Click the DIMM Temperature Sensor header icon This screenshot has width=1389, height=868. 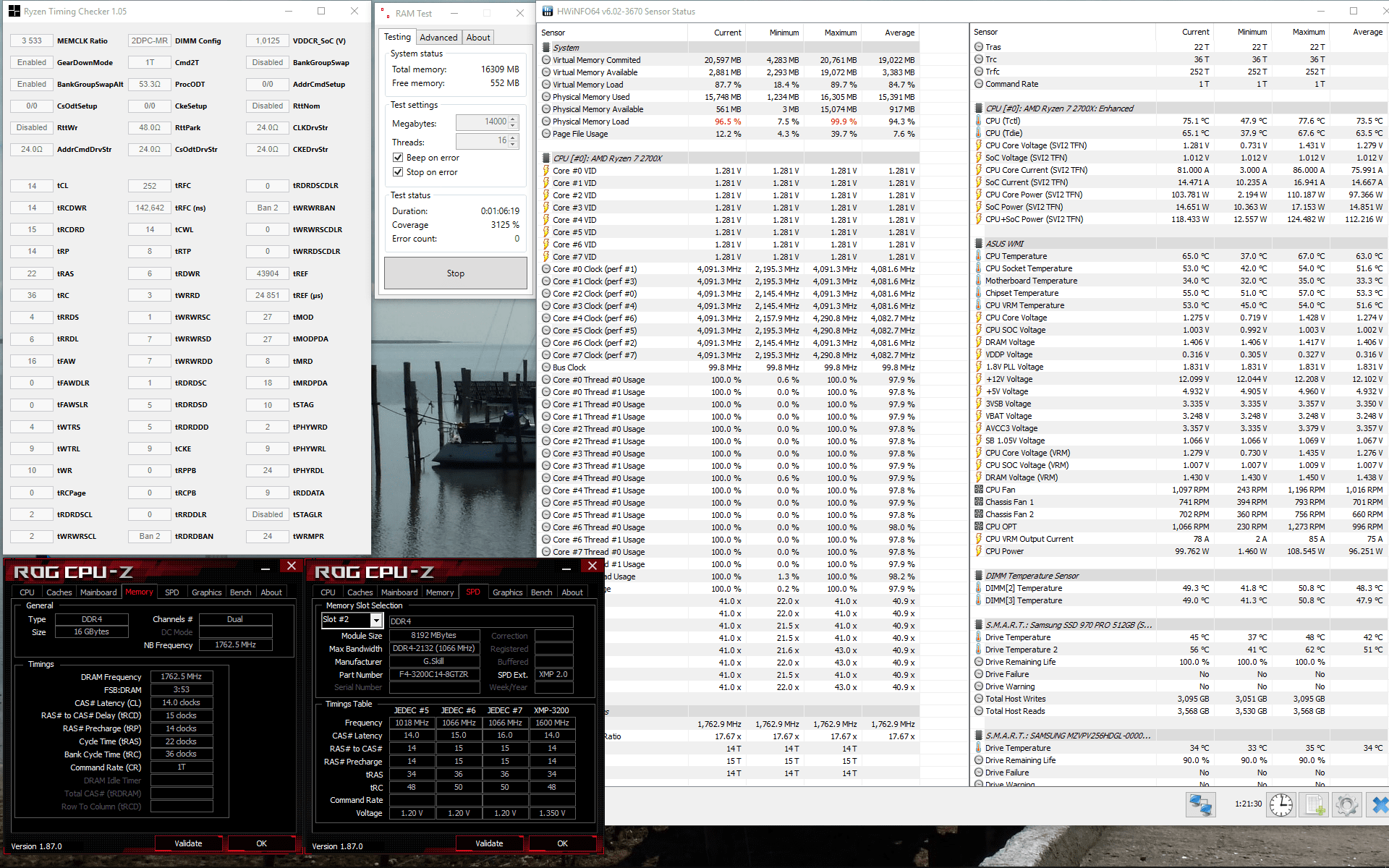point(979,576)
